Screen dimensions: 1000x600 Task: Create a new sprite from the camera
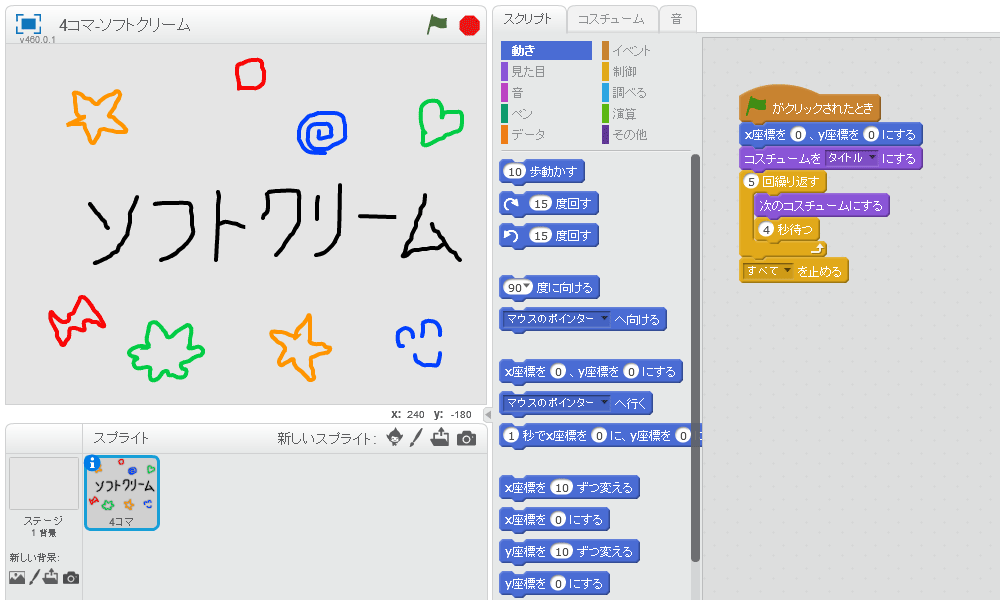pyautogui.click(x=466, y=438)
